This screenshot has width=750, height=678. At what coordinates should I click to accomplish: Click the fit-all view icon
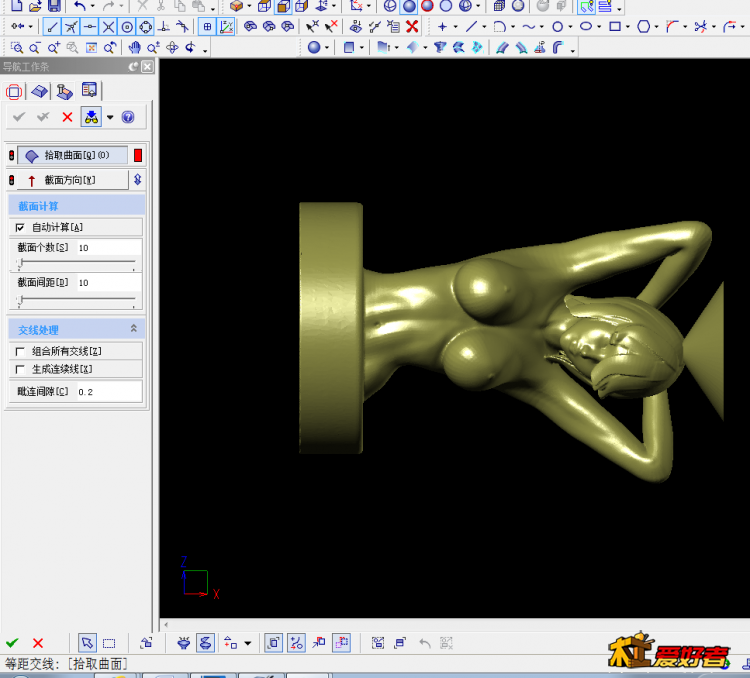click(91, 47)
